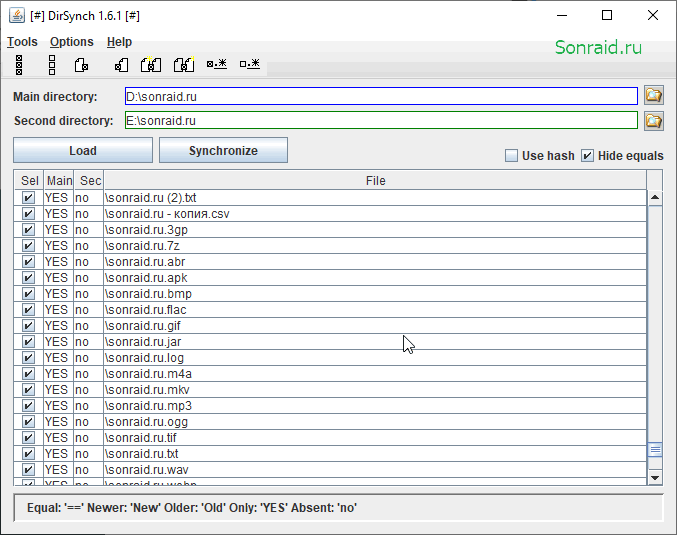Open the Options menu

72,42
